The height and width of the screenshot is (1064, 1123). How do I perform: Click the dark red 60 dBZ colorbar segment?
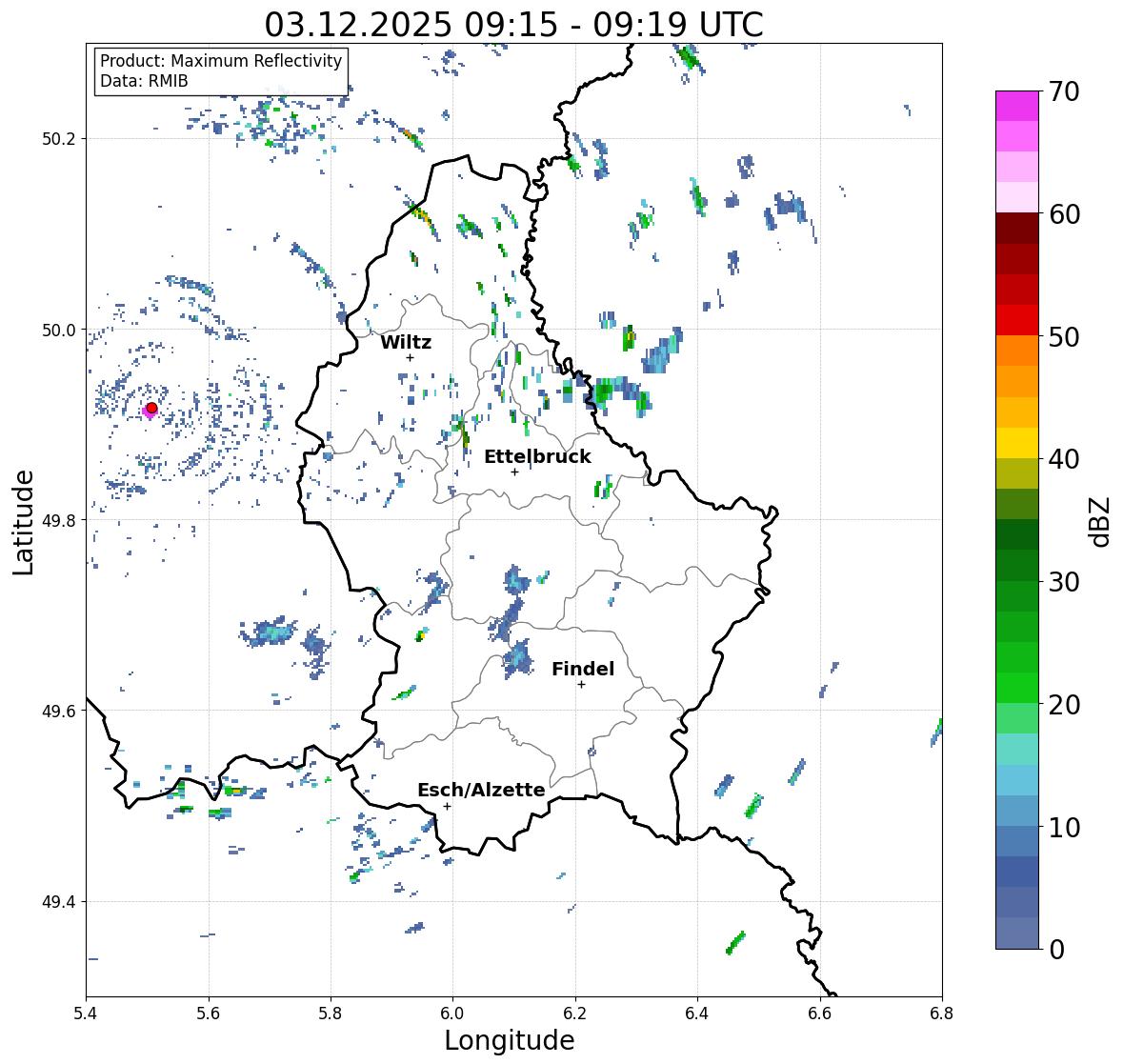[x=1017, y=229]
